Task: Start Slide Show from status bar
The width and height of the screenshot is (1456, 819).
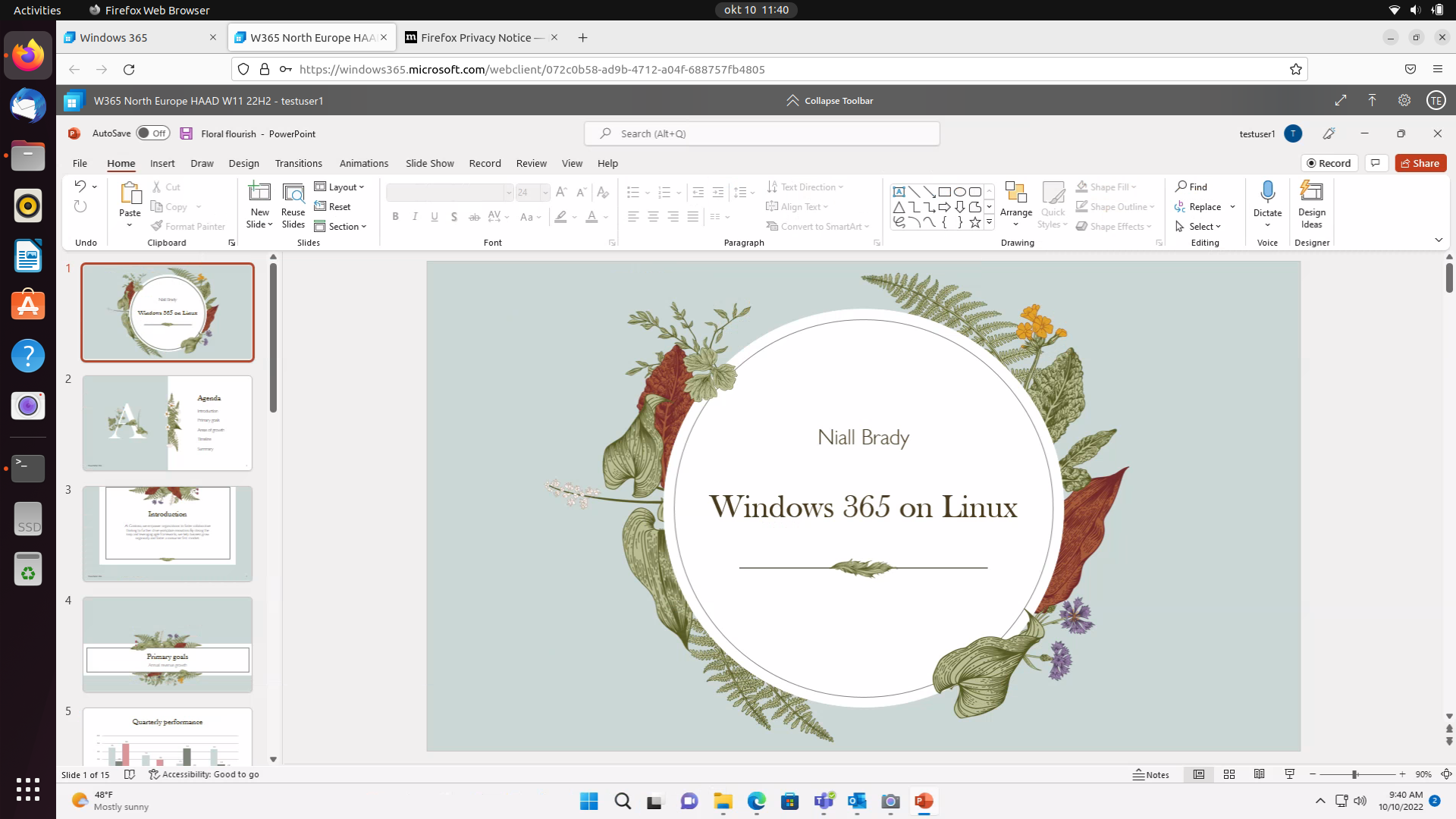Action: coord(1290,774)
